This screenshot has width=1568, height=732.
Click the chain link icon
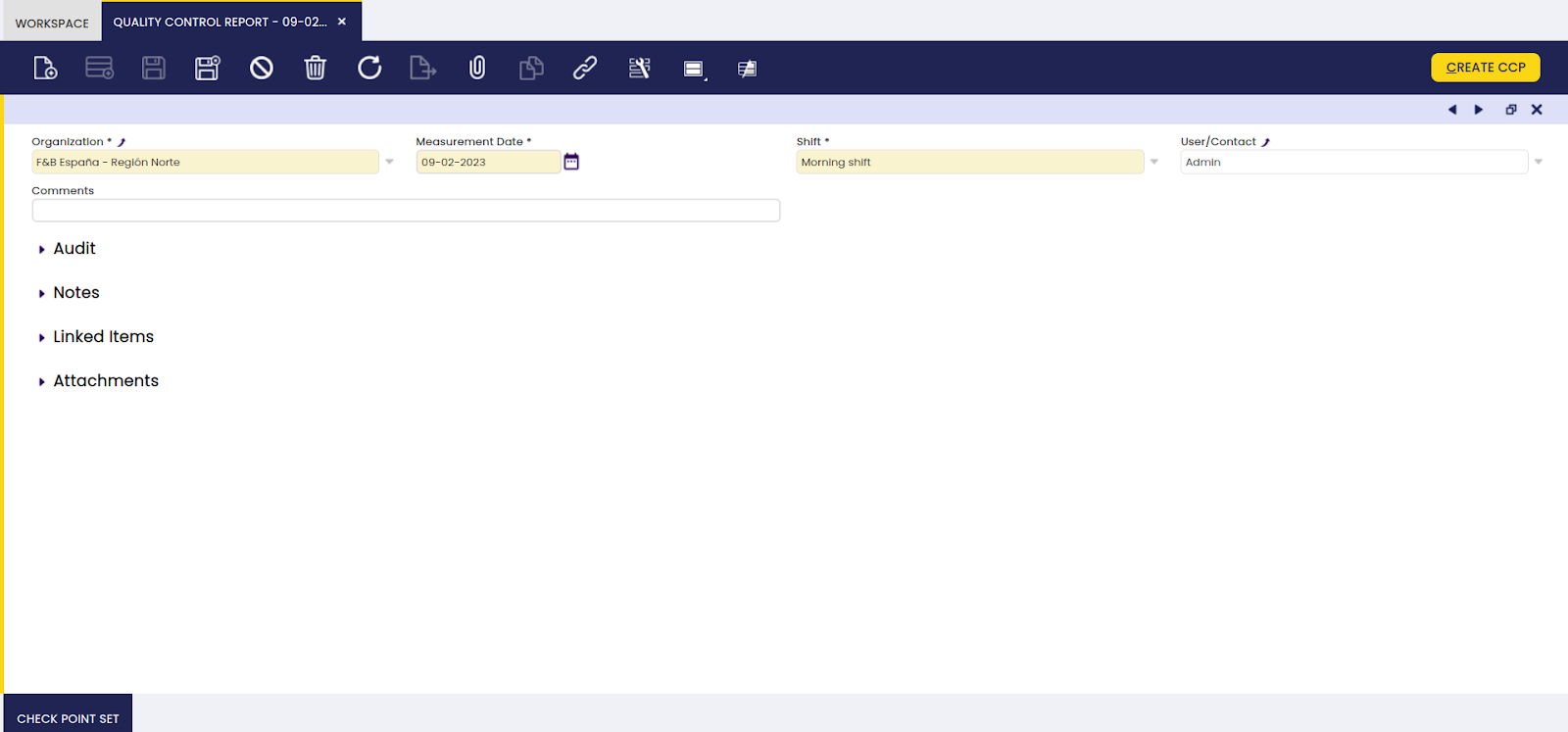point(585,68)
